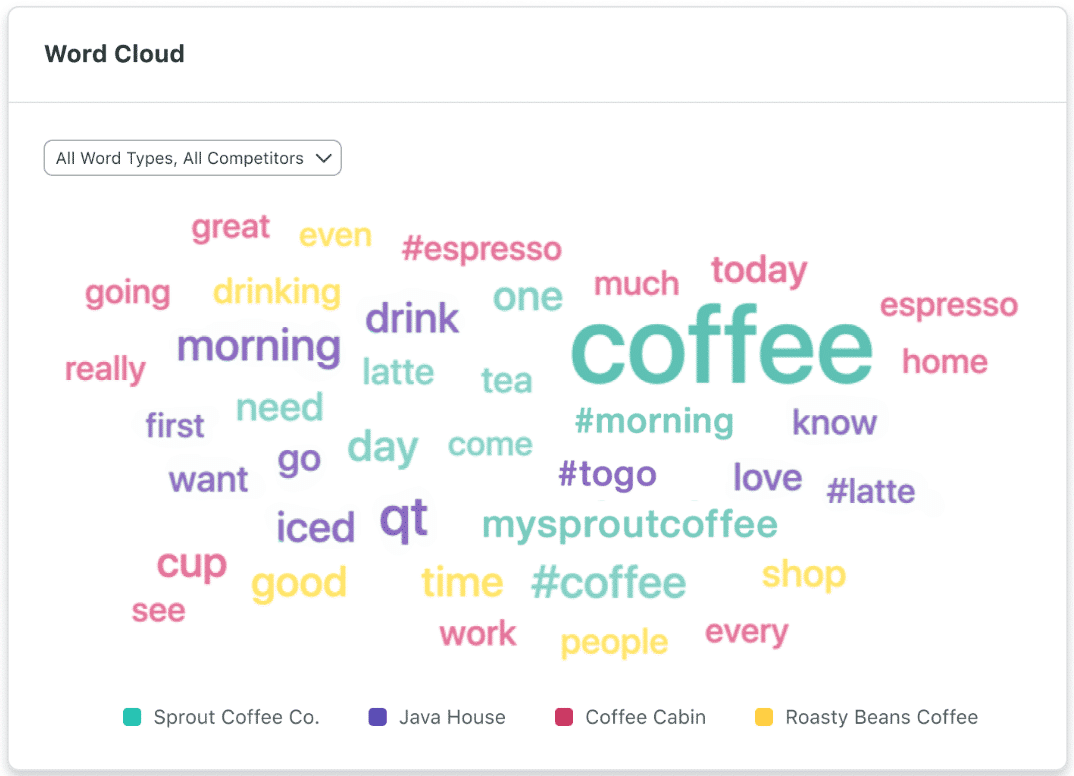Screen dimensions: 1074x776
Task: Click the "#espresso" hashtag word
Action: click(481, 249)
